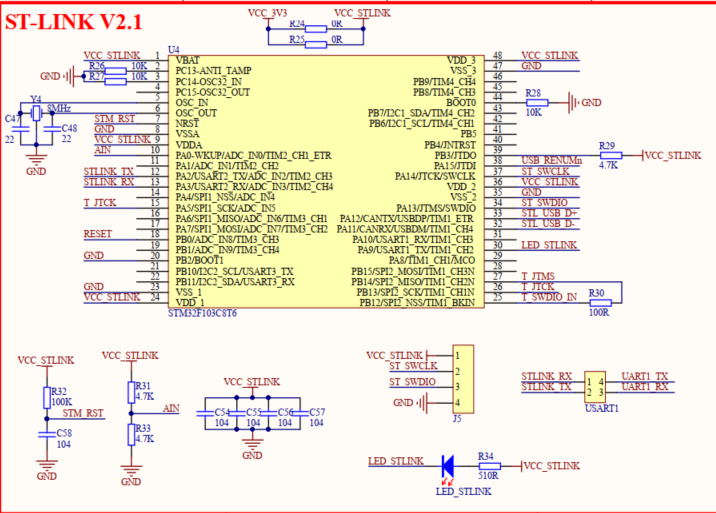Click the ground symbol right of R28
The image size is (716, 513).
point(573,103)
